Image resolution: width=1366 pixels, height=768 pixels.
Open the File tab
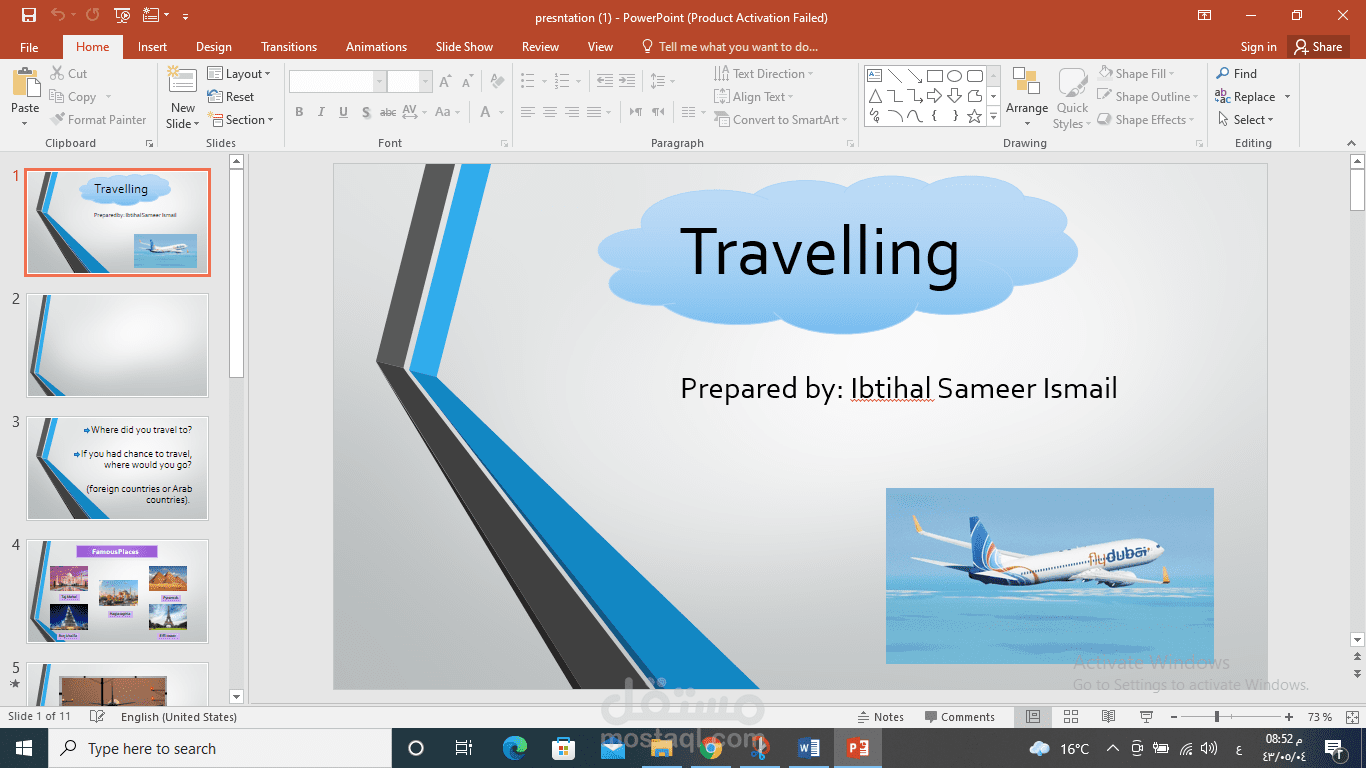pyautogui.click(x=29, y=47)
